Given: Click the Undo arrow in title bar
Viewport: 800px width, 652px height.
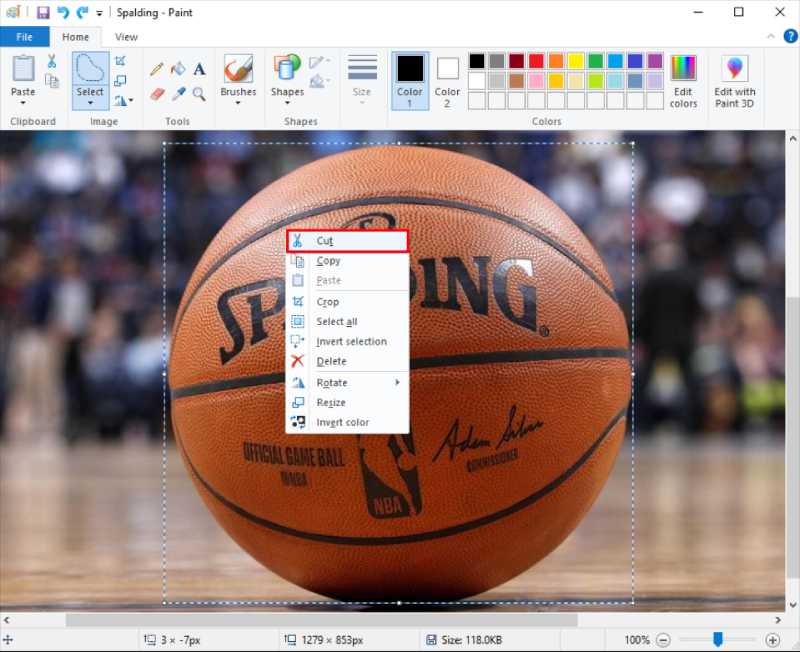Looking at the screenshot, I should [x=63, y=12].
